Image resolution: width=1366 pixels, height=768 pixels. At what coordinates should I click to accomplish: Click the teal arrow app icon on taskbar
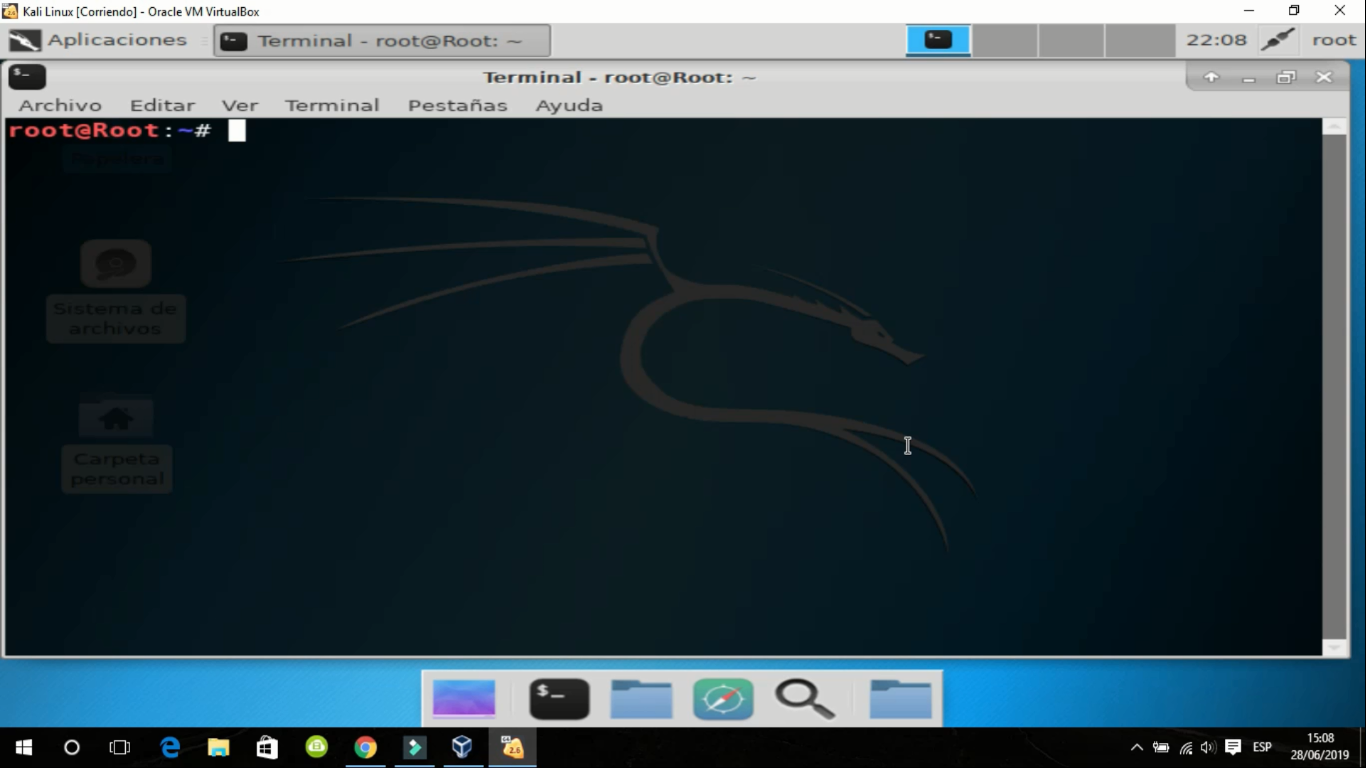click(414, 747)
